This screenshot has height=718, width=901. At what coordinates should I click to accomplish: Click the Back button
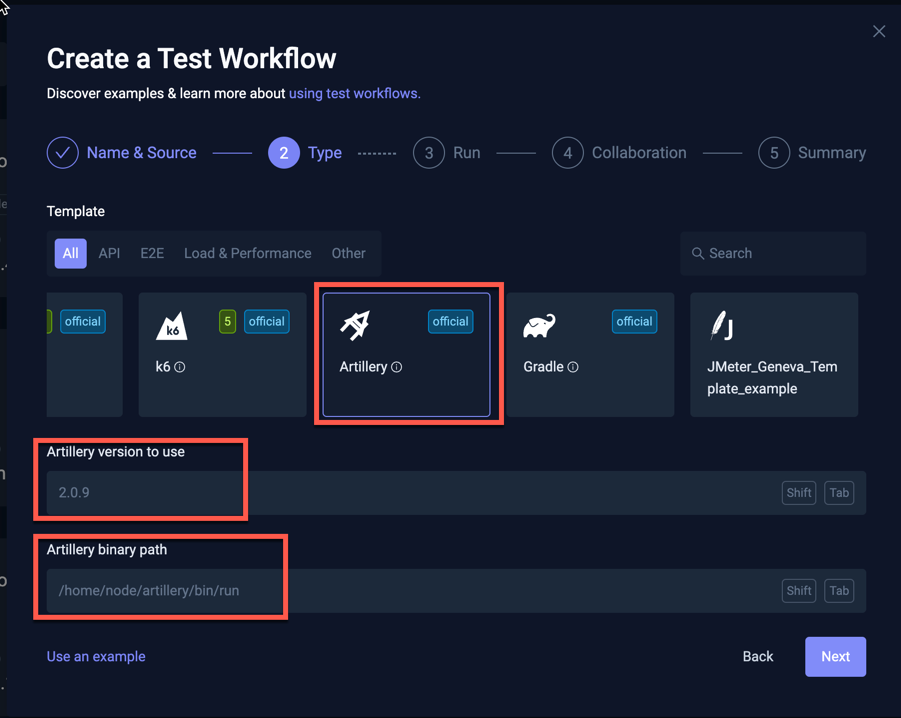(x=757, y=656)
